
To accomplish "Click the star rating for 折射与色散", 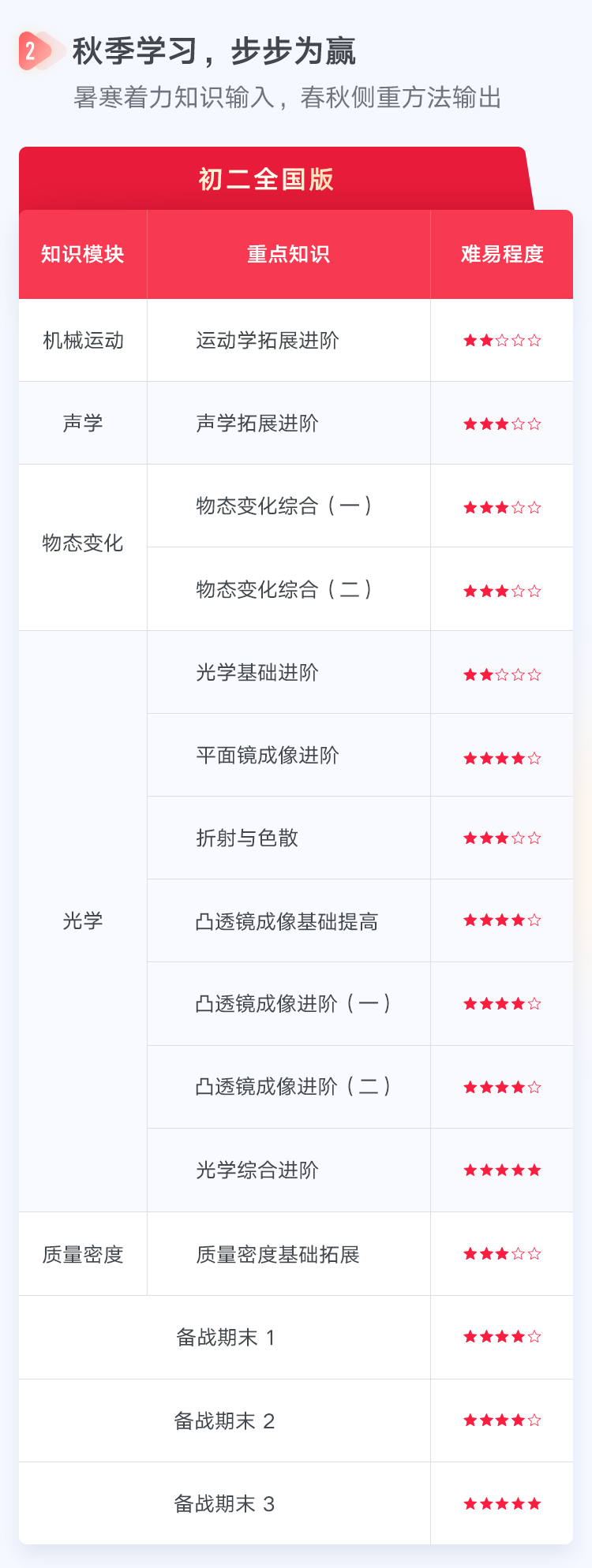I will [502, 838].
